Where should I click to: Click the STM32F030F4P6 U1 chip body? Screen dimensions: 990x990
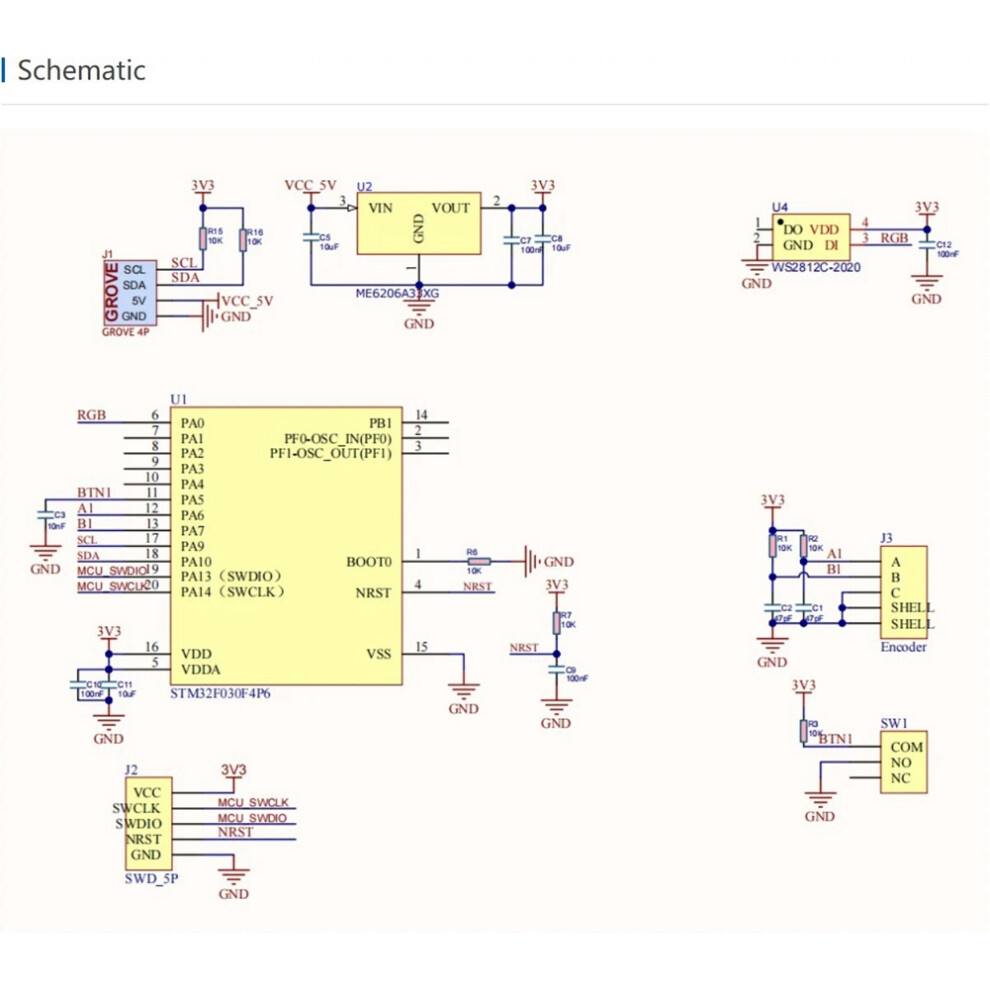pos(286,546)
